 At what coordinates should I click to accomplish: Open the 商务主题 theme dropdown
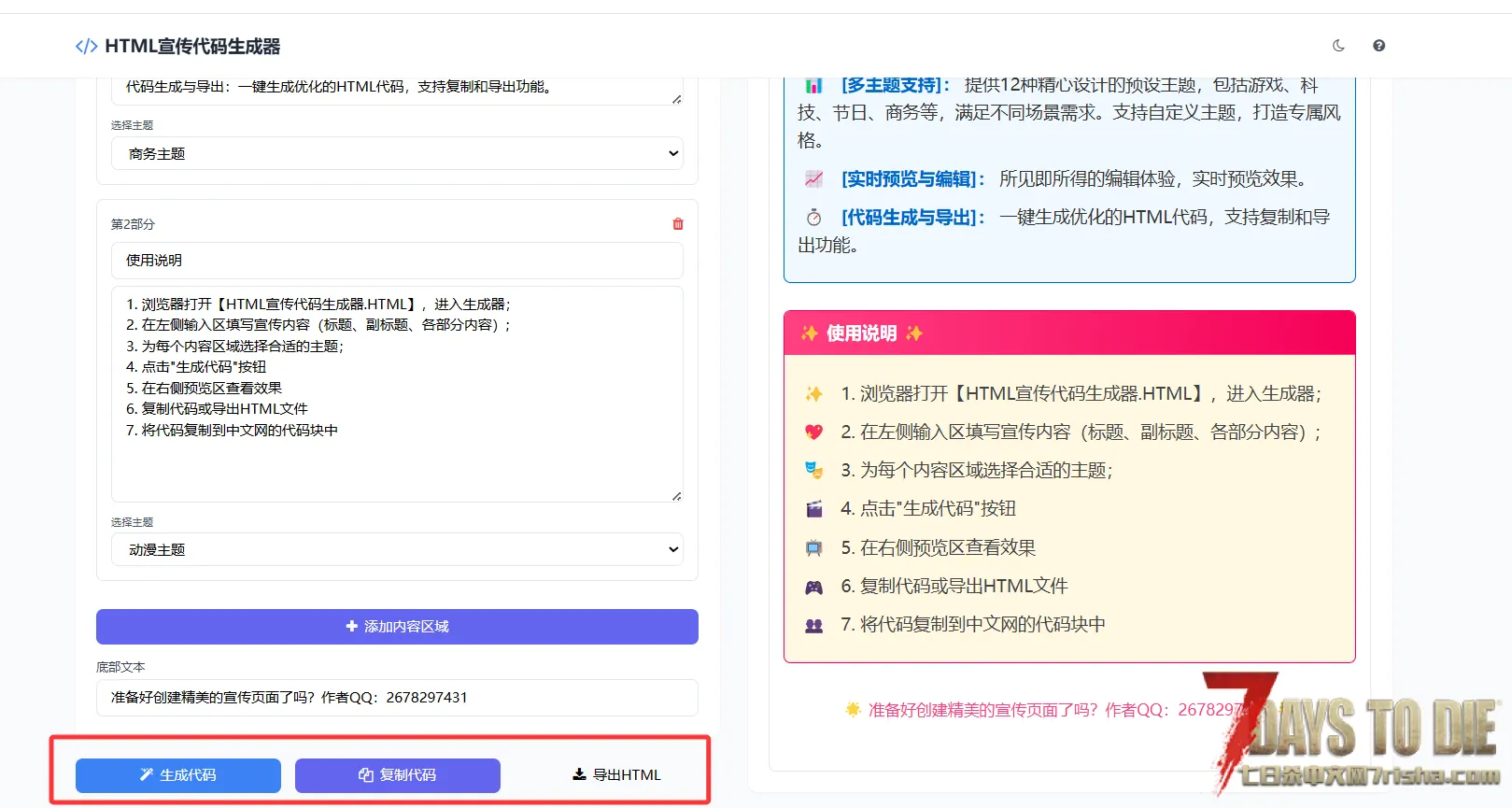pos(397,154)
